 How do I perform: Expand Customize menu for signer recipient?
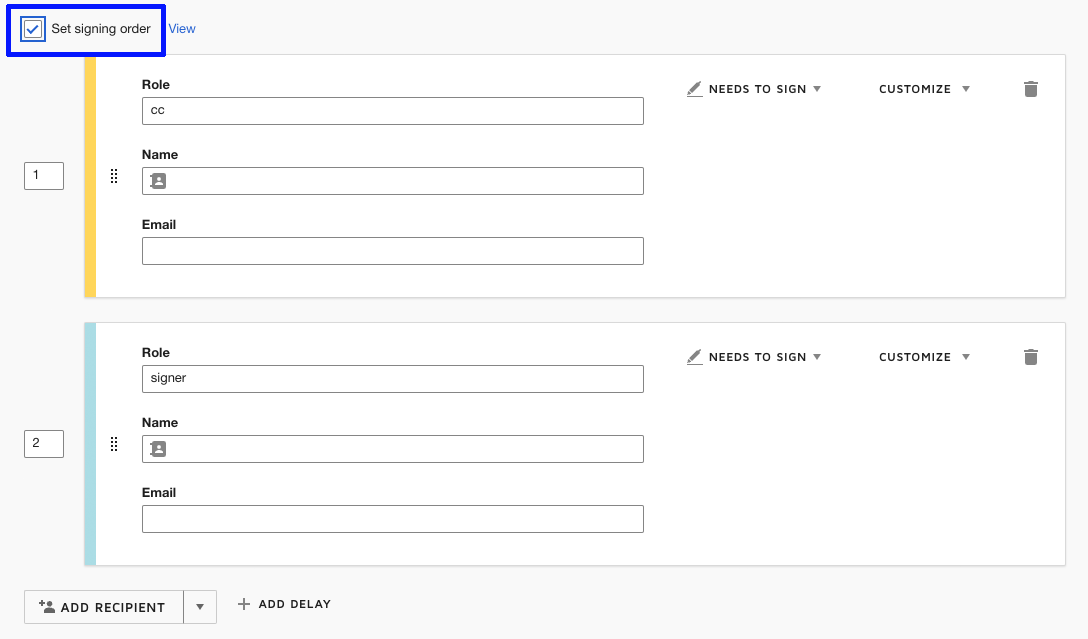[924, 357]
